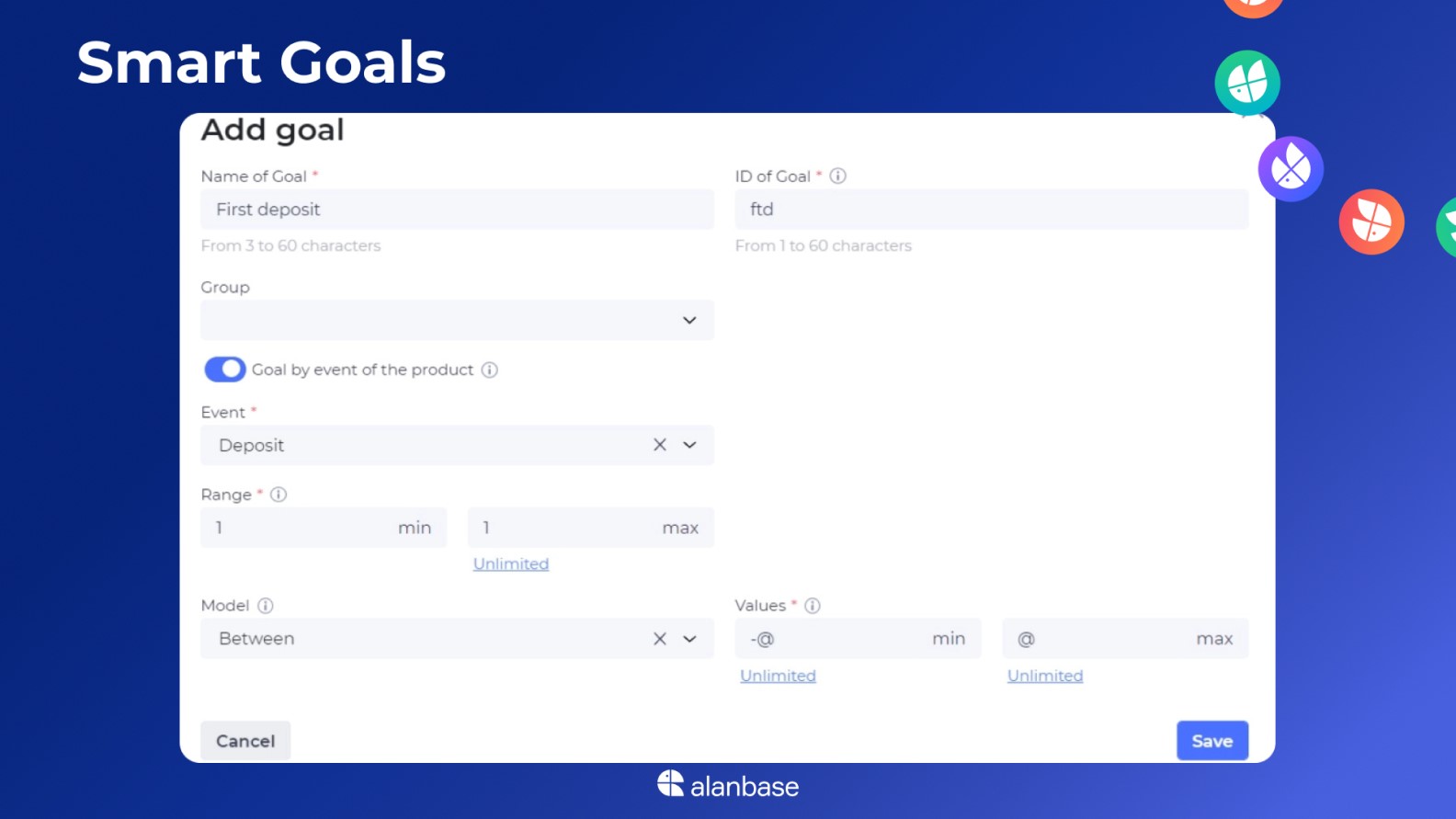Click Unlimited link under Values max
The width and height of the screenshot is (1456, 819).
[1045, 676]
